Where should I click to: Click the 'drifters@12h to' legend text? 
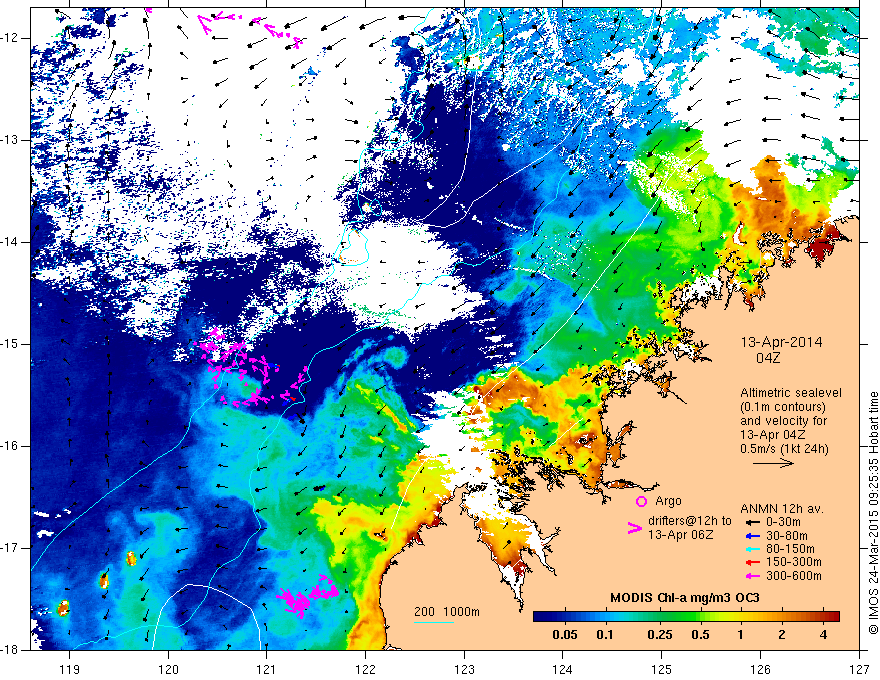pyautogui.click(x=690, y=521)
